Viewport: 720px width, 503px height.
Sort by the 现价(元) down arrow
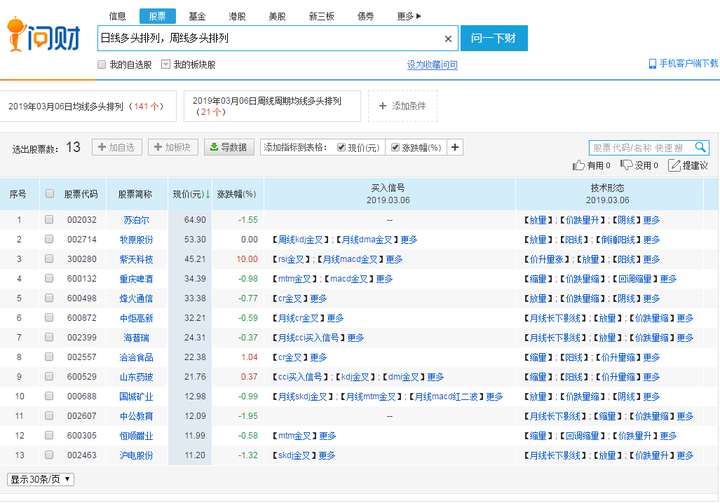[208, 194]
